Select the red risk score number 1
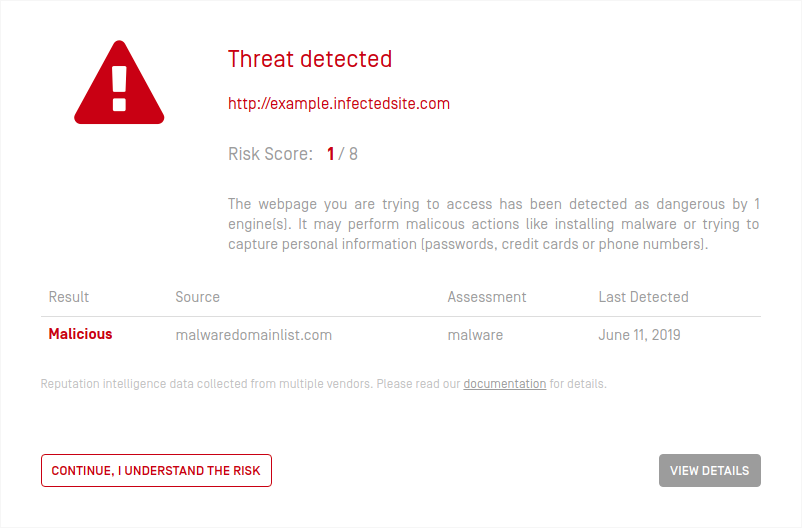 pyautogui.click(x=330, y=154)
